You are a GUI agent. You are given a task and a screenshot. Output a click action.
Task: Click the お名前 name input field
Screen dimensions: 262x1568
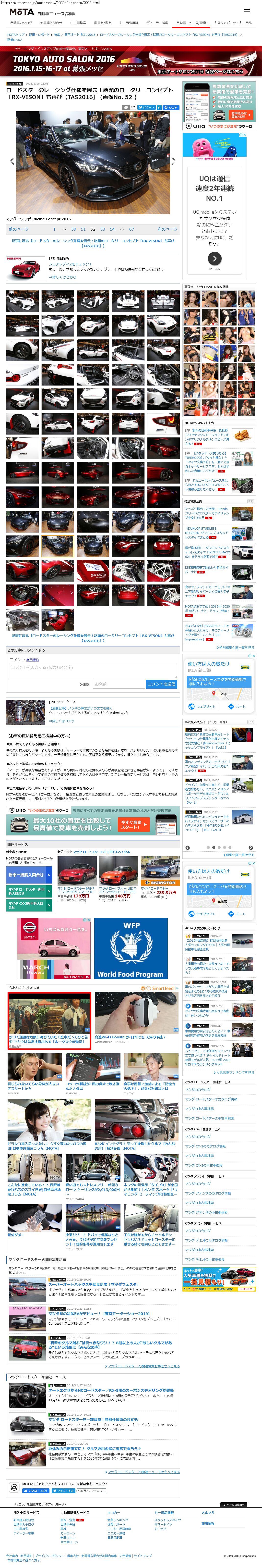pos(118,684)
